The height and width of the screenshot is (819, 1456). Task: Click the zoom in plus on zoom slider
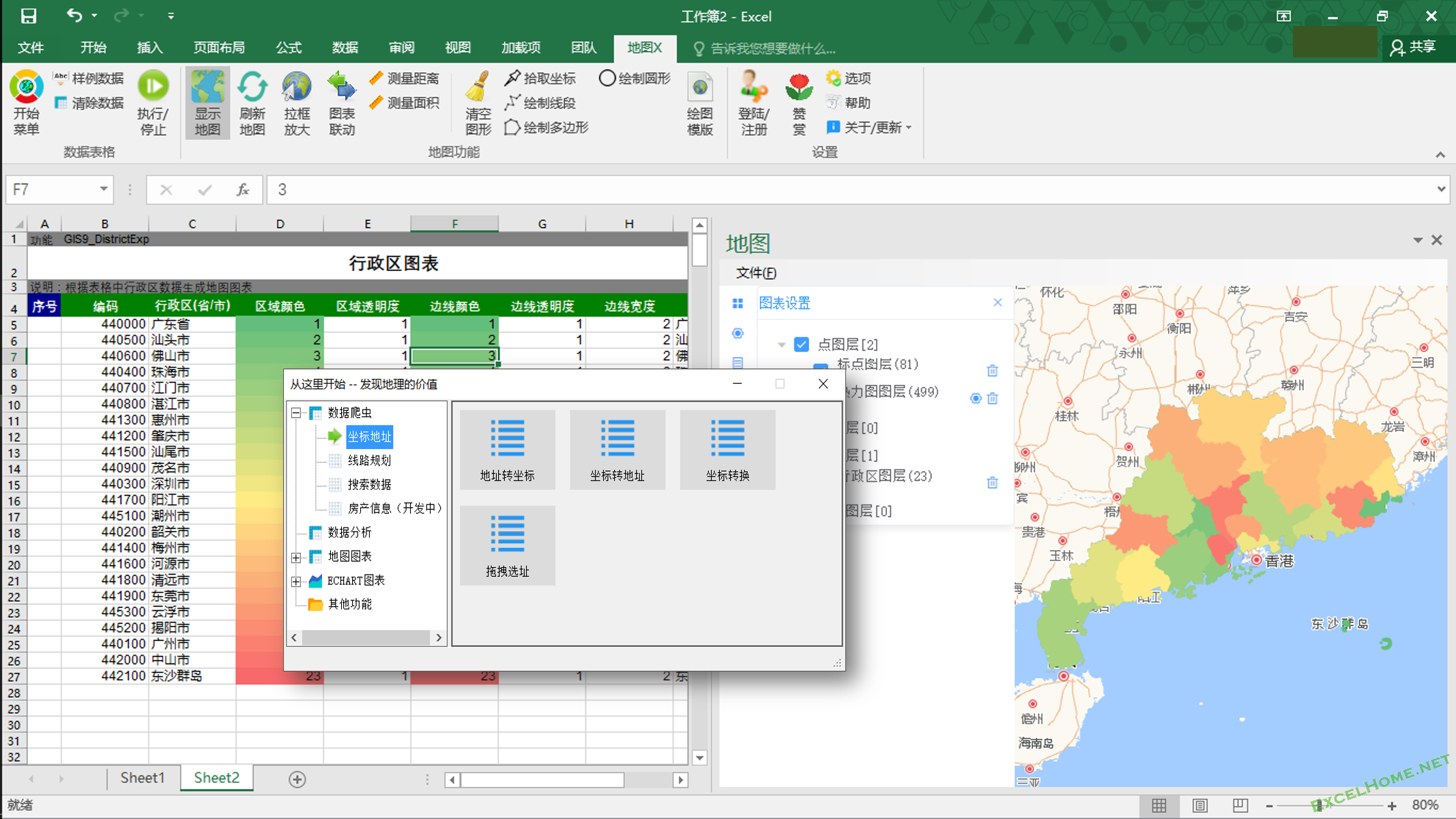(x=1392, y=805)
